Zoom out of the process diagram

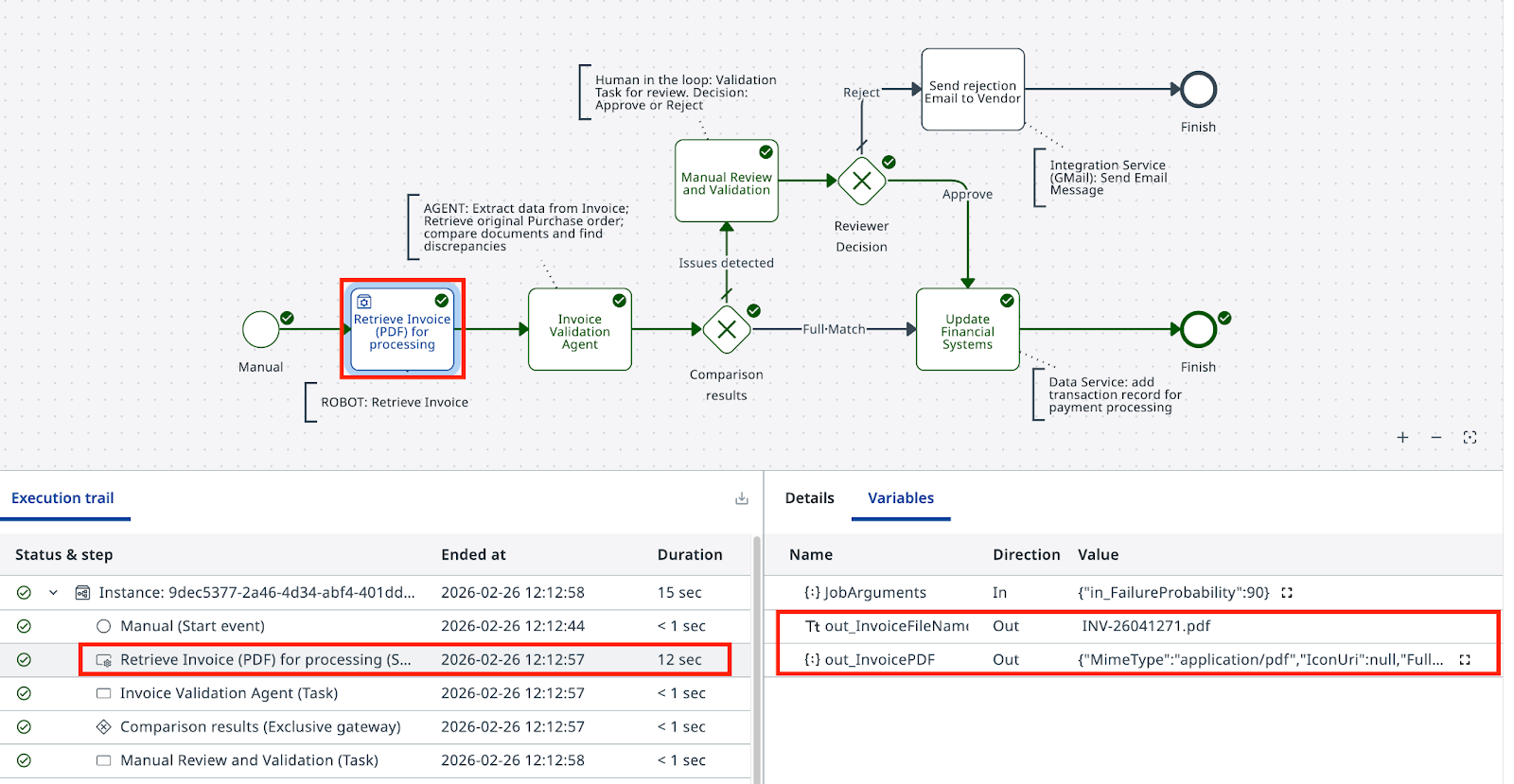click(1436, 437)
